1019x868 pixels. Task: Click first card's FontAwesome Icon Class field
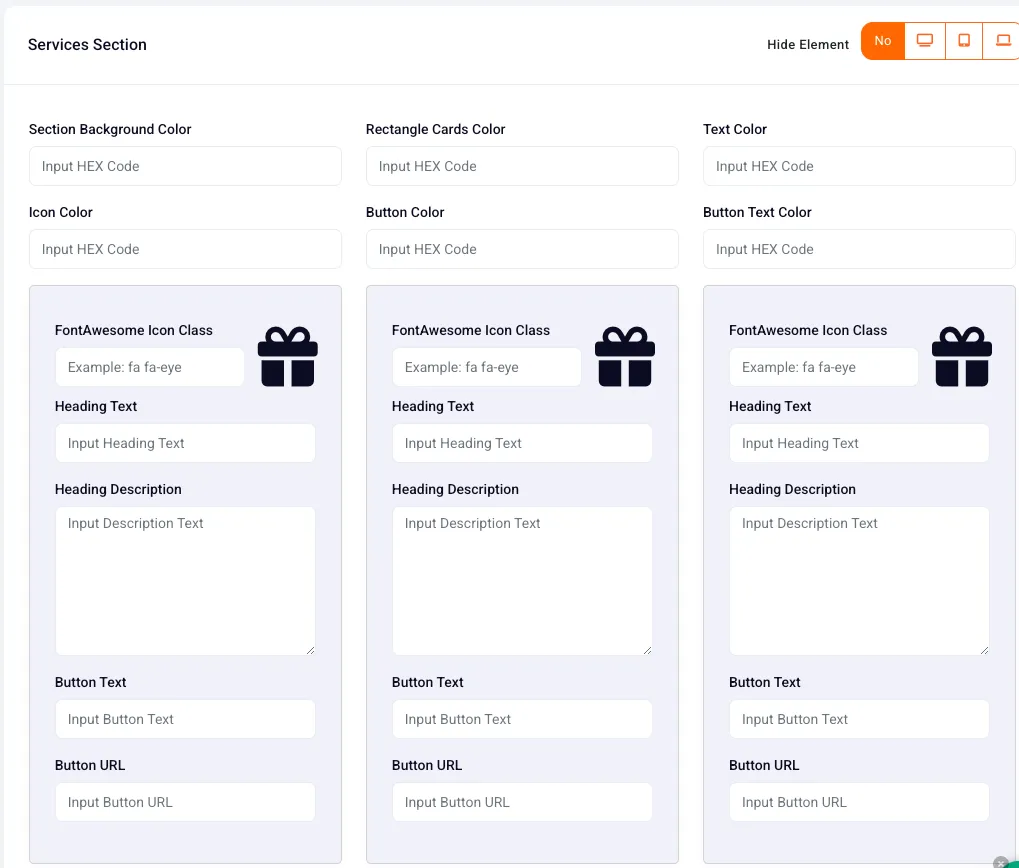point(149,367)
